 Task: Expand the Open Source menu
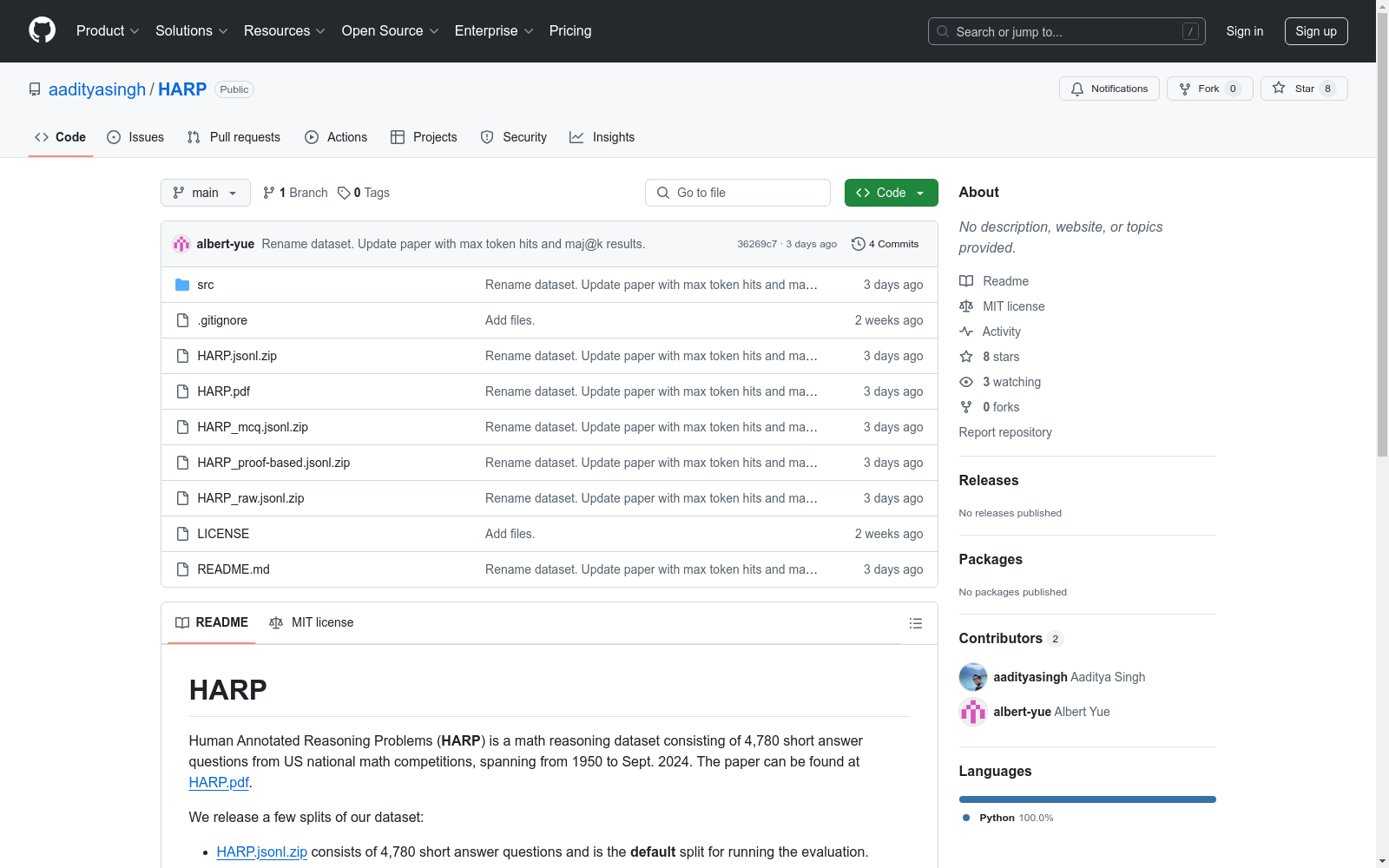point(391,30)
